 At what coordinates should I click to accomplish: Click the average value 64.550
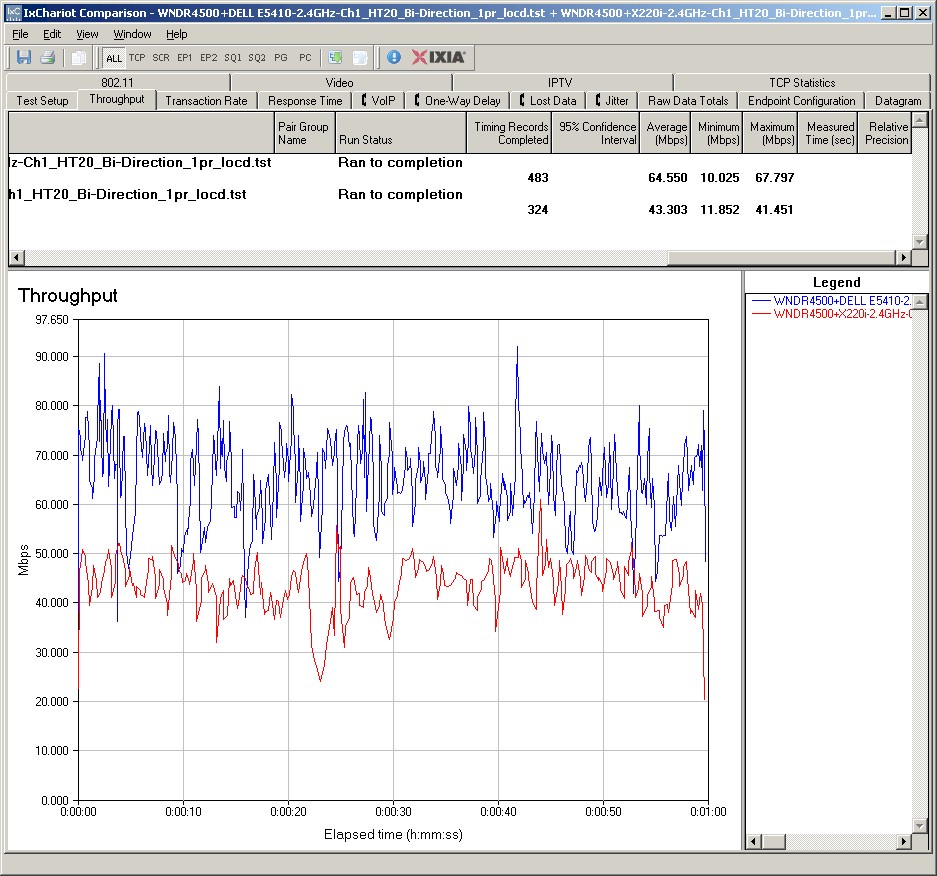pyautogui.click(x=667, y=177)
